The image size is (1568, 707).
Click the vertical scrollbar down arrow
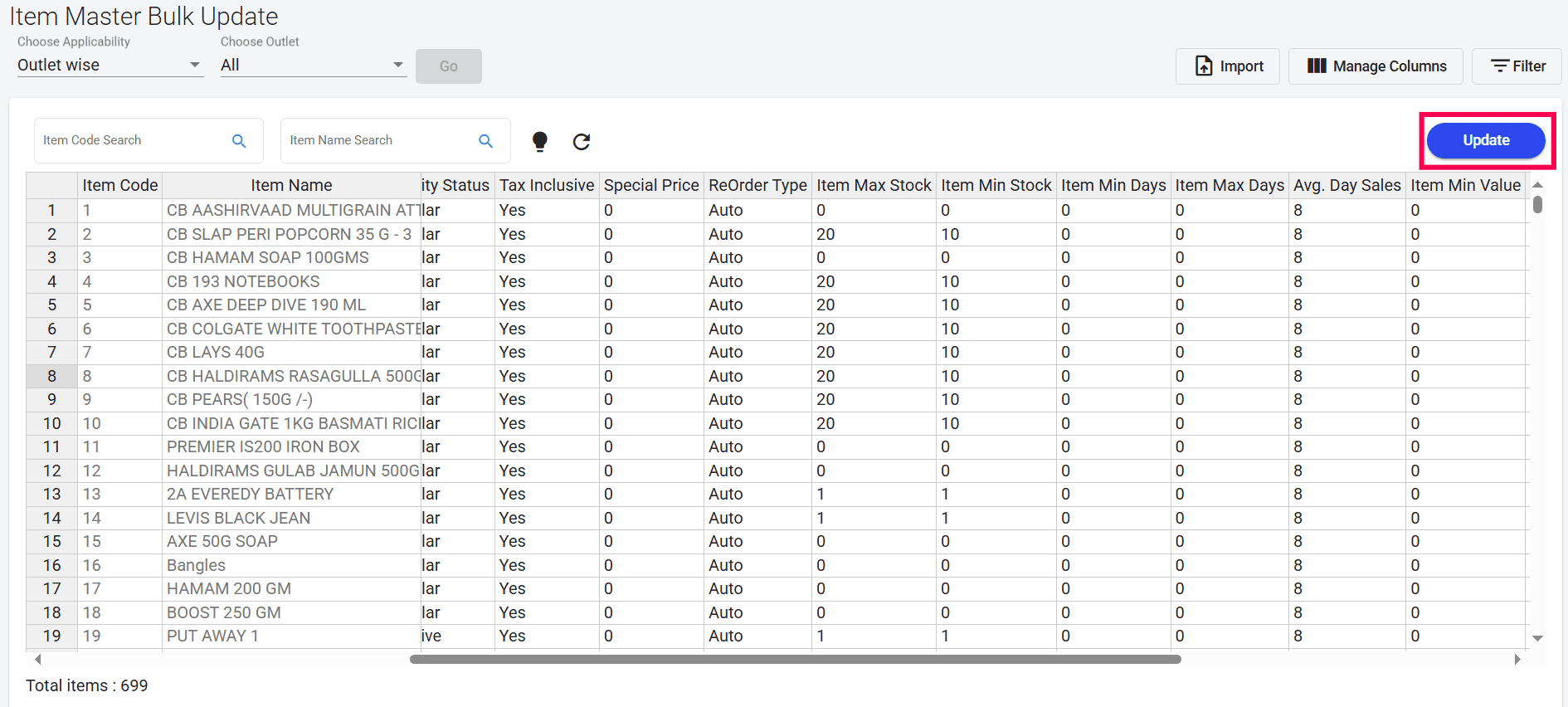(x=1537, y=638)
